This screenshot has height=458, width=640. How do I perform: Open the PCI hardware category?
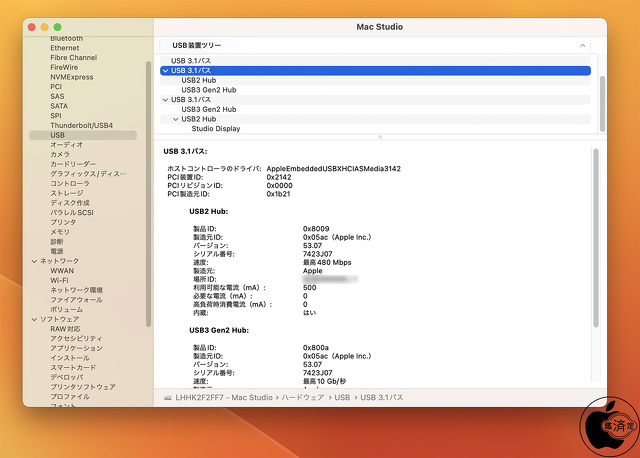[56, 87]
